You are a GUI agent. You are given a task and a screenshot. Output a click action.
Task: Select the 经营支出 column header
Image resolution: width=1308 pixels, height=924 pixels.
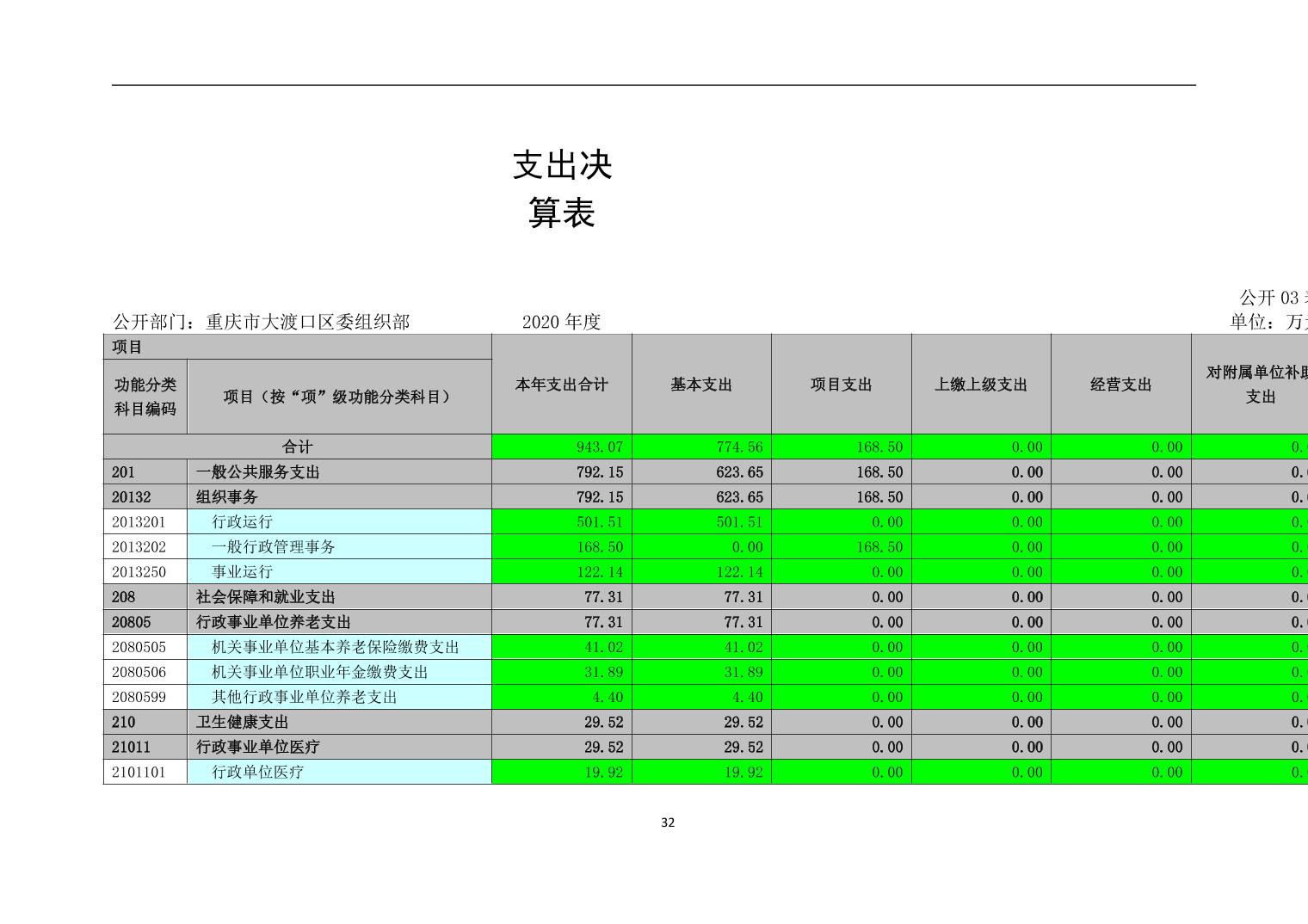1120,385
